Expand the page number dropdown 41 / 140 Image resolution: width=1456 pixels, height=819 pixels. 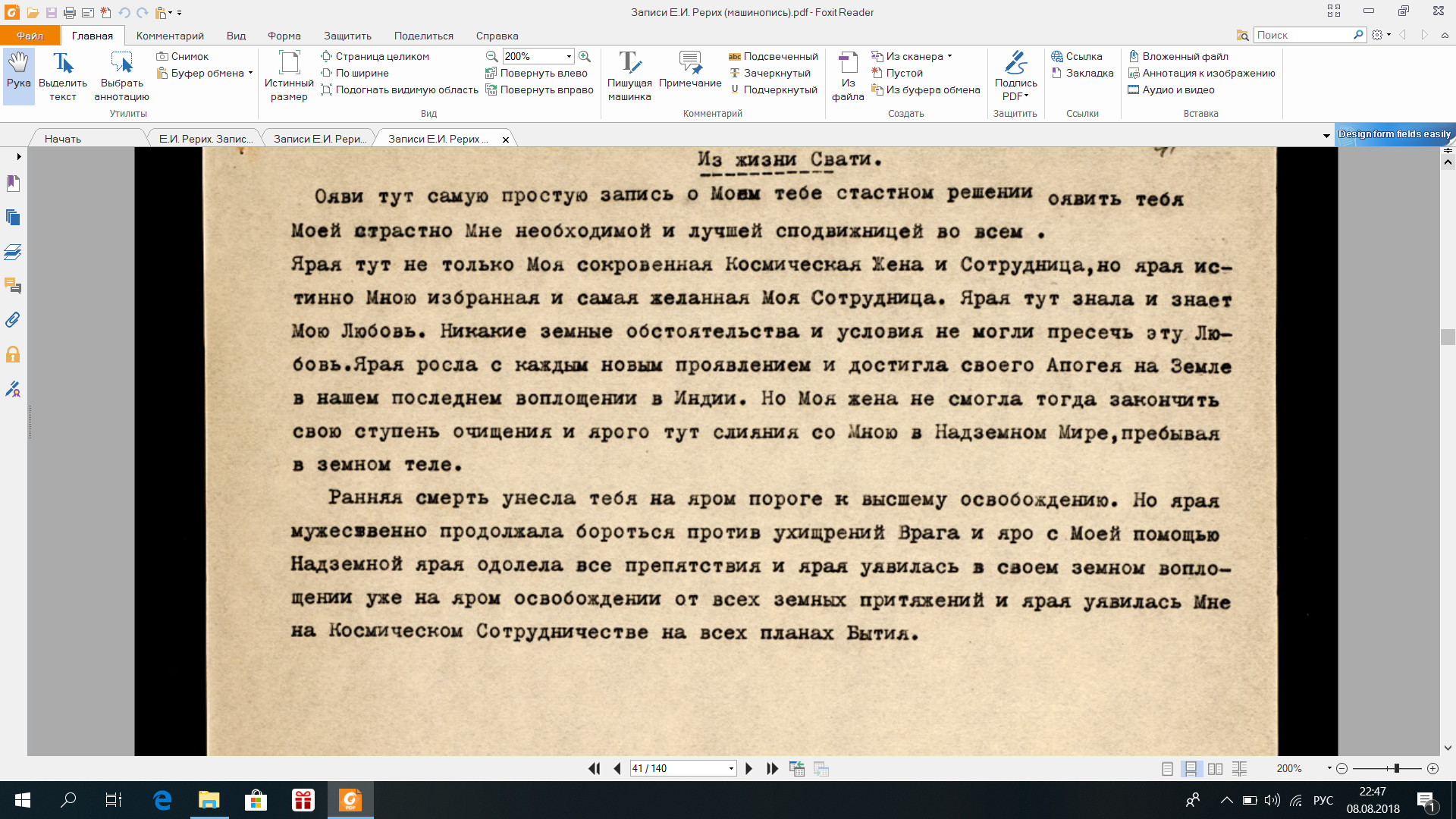pyautogui.click(x=731, y=768)
